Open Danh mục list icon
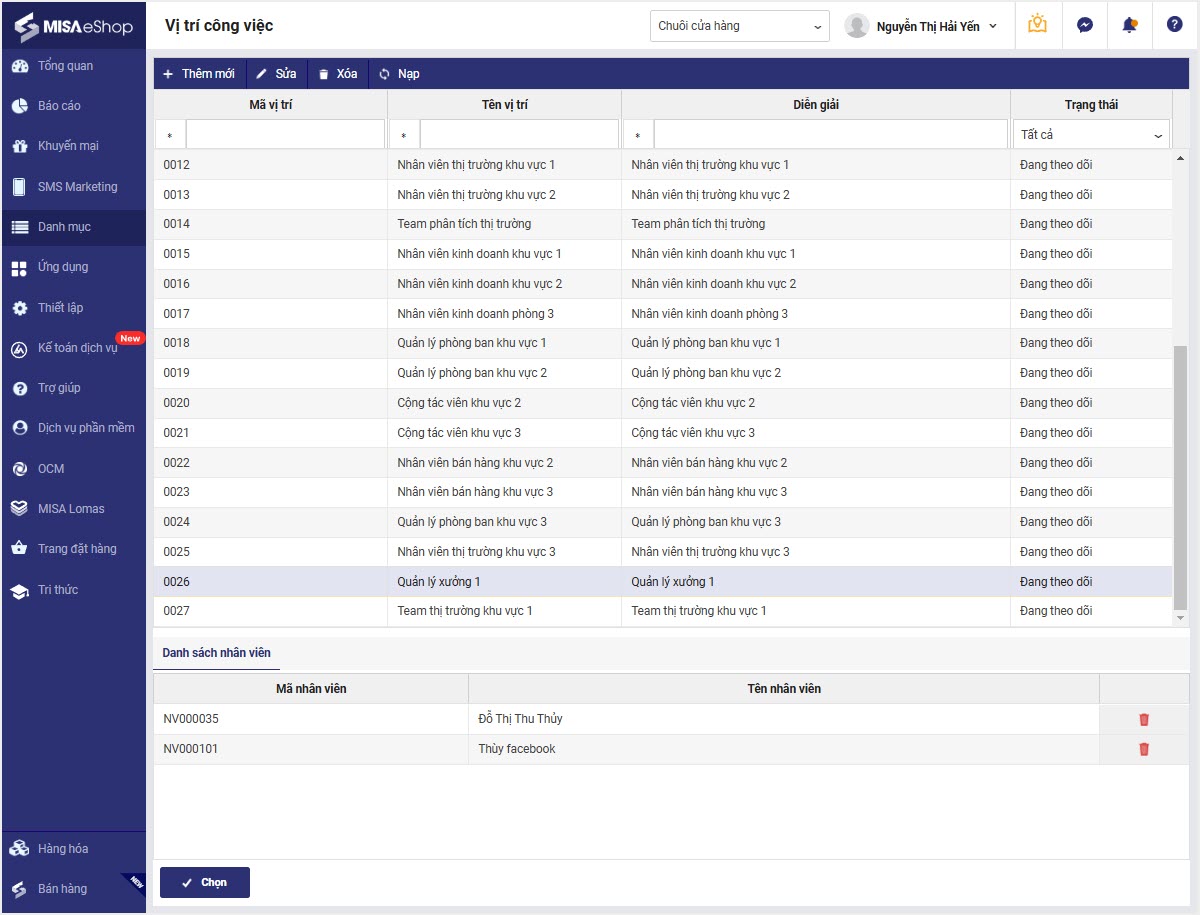Screen dimensions: 1200x915 click(19, 227)
